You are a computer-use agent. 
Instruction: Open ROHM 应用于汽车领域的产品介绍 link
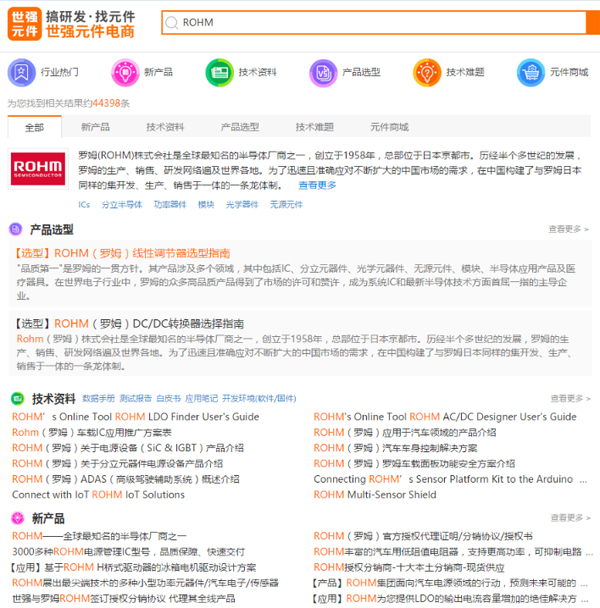(405, 432)
